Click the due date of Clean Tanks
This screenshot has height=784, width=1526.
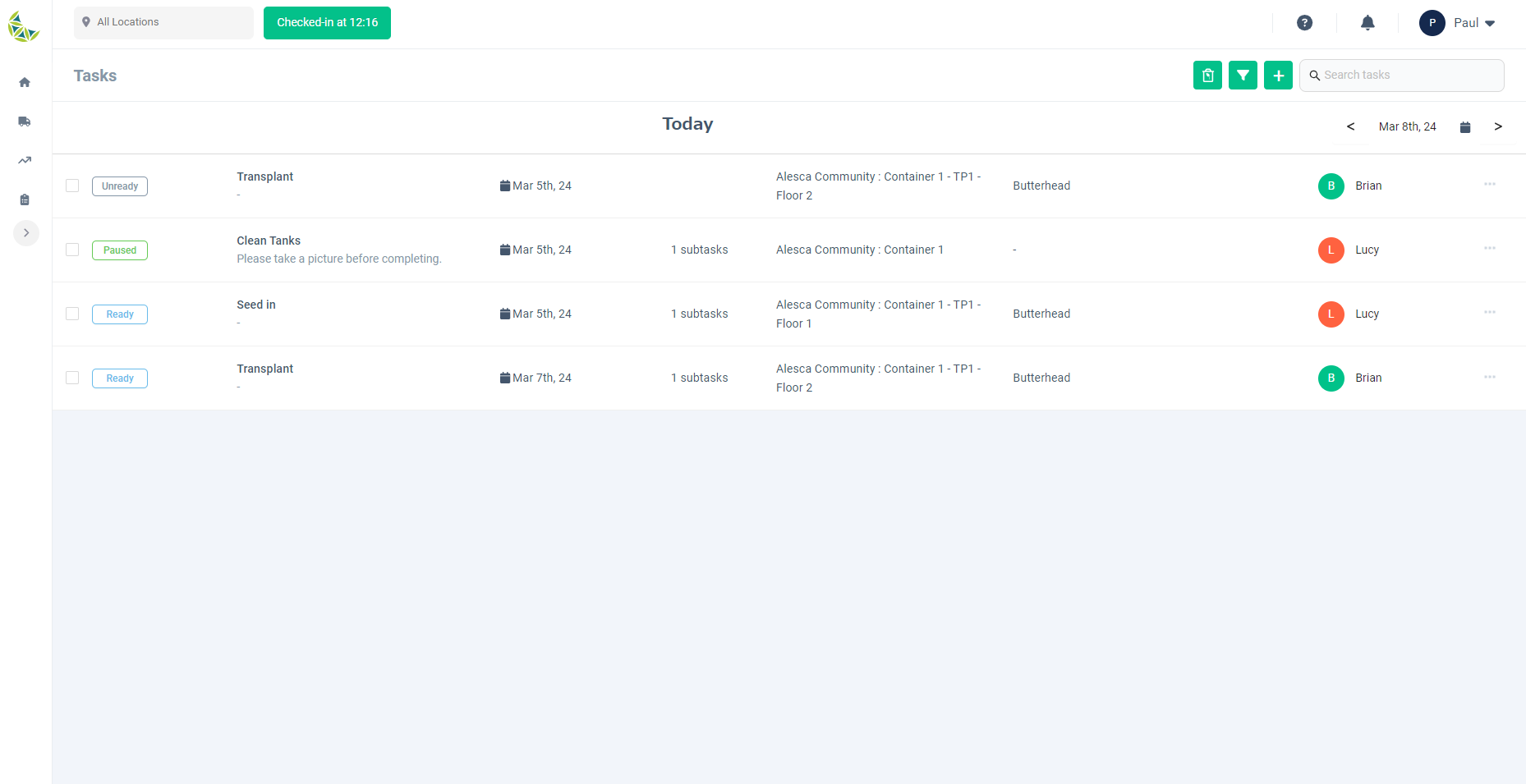click(x=542, y=250)
